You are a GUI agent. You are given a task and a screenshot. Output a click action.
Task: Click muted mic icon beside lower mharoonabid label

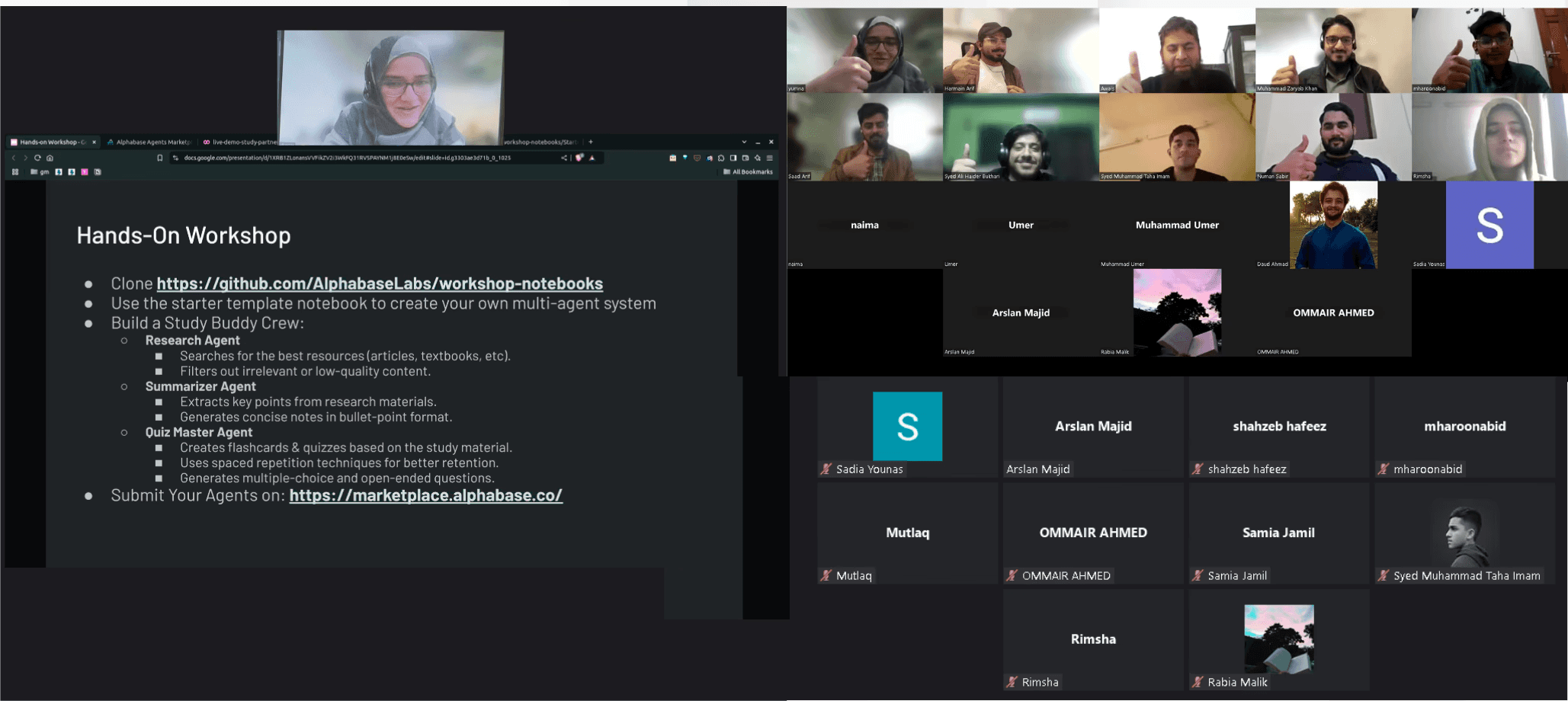click(x=1384, y=469)
